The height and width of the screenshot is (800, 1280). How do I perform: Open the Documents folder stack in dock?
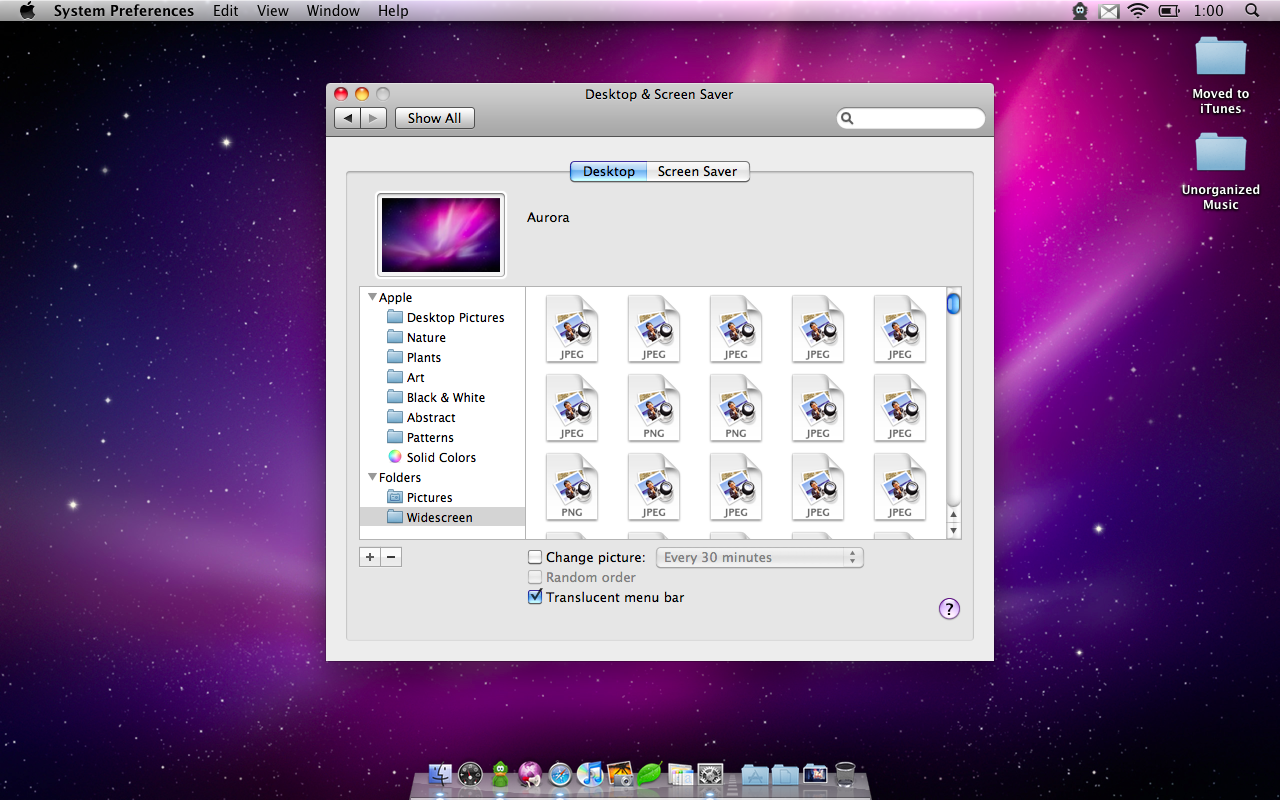pos(785,774)
